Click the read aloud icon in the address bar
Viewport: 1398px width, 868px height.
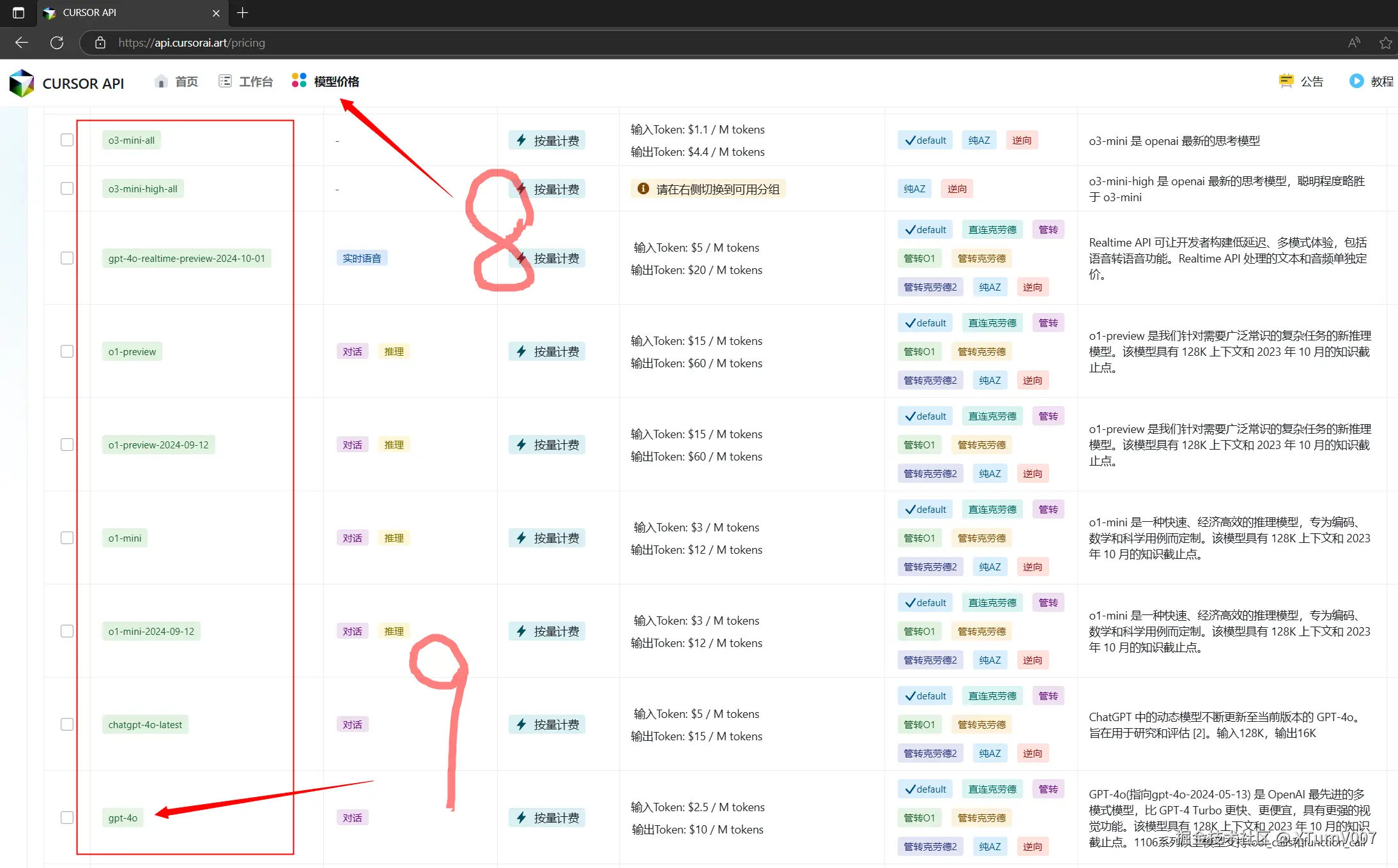click(1354, 43)
